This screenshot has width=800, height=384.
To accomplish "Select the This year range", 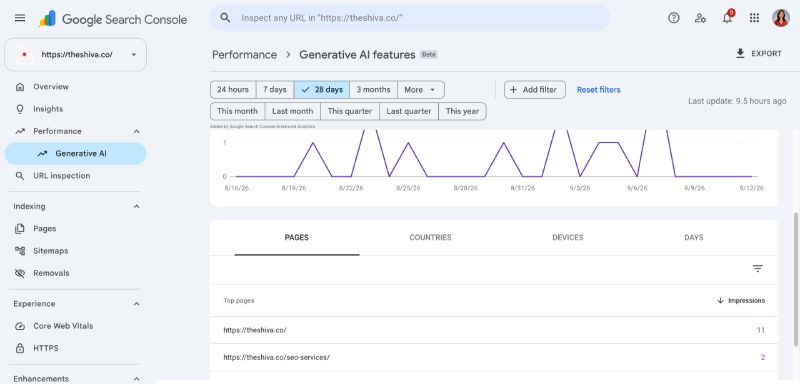I will (x=462, y=111).
